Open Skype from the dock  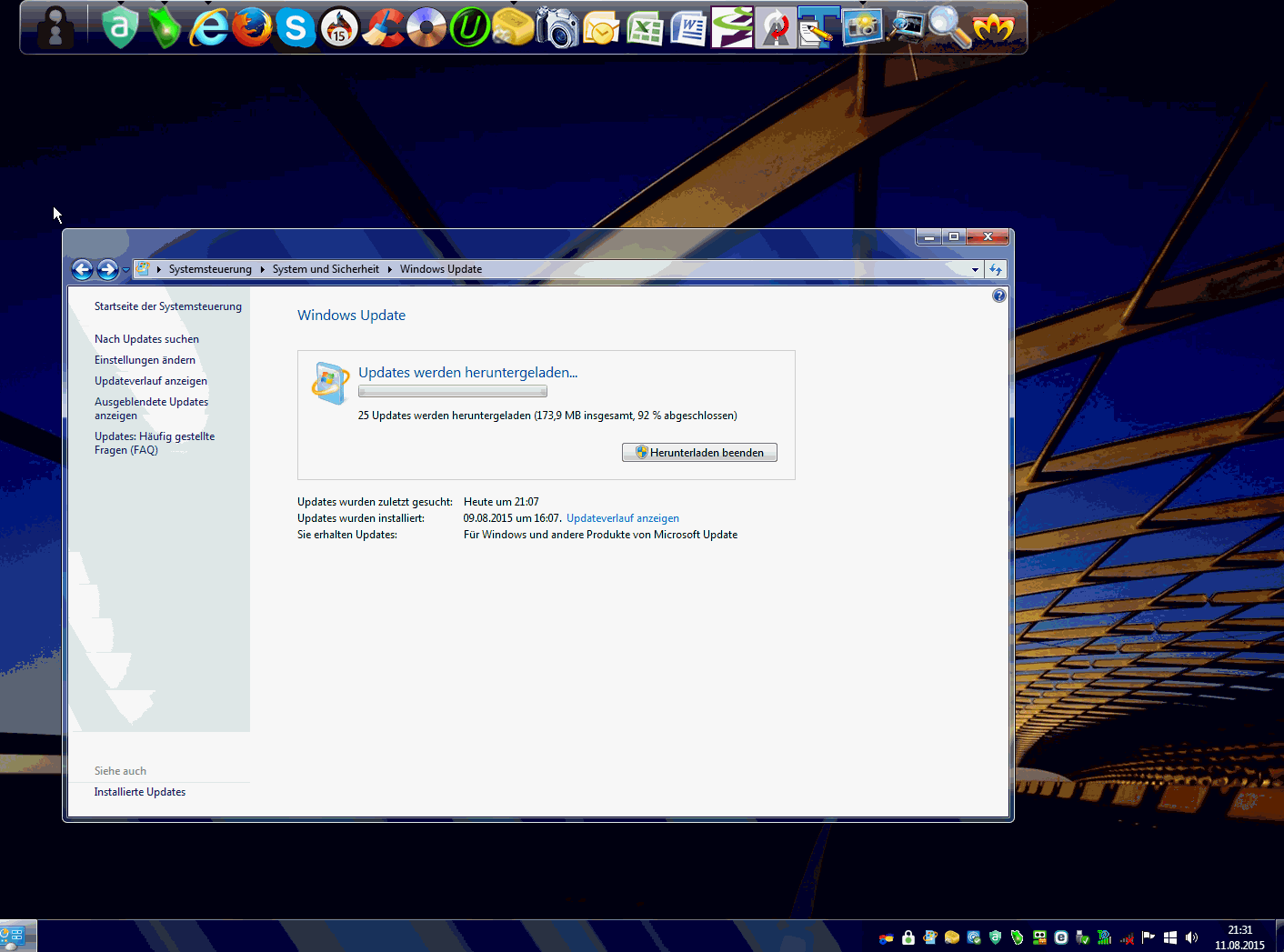tap(296, 28)
